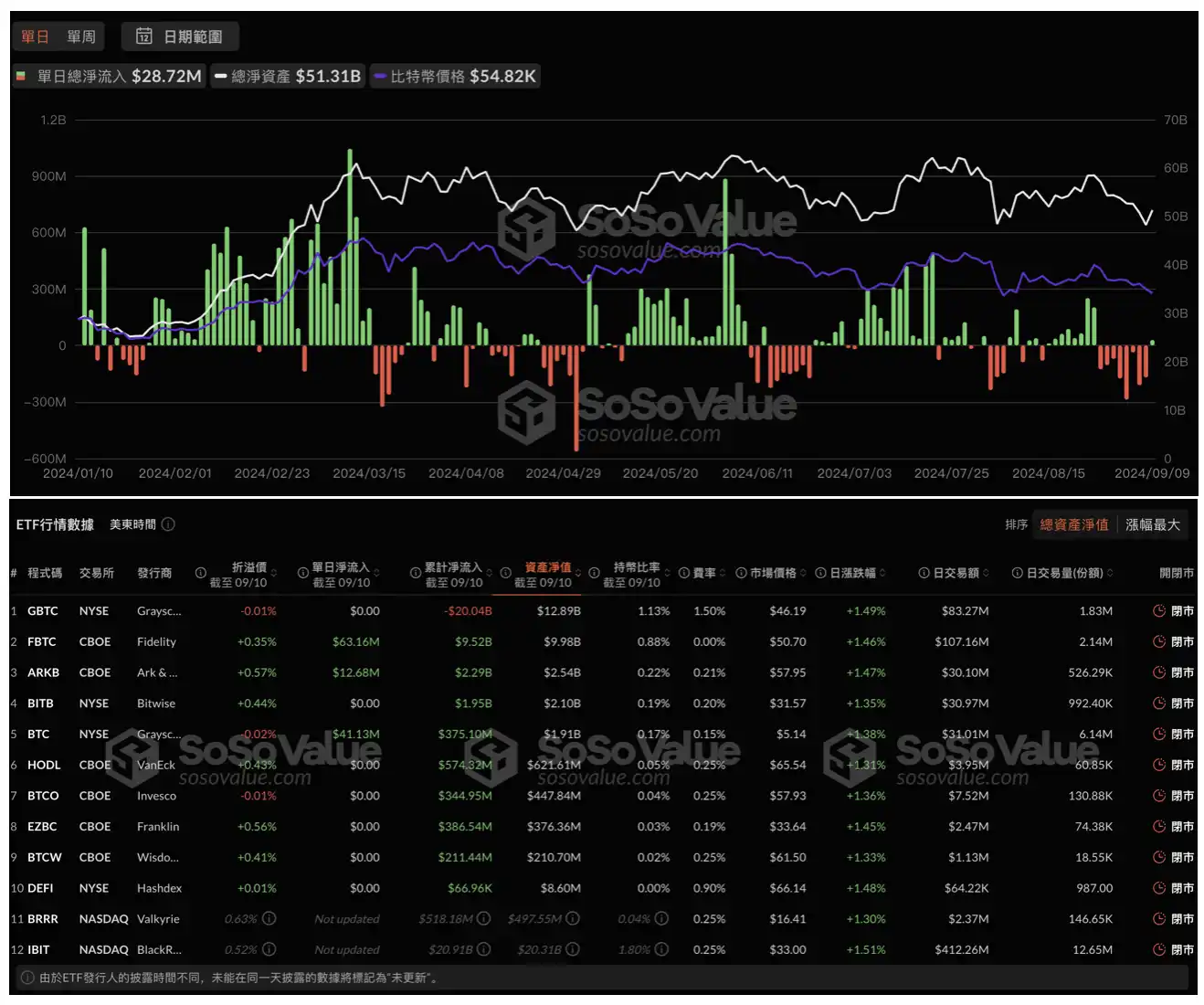This screenshot has height=1005, width=1204.
Task: Open the 日期範圍 calendar icon
Action: (x=144, y=37)
